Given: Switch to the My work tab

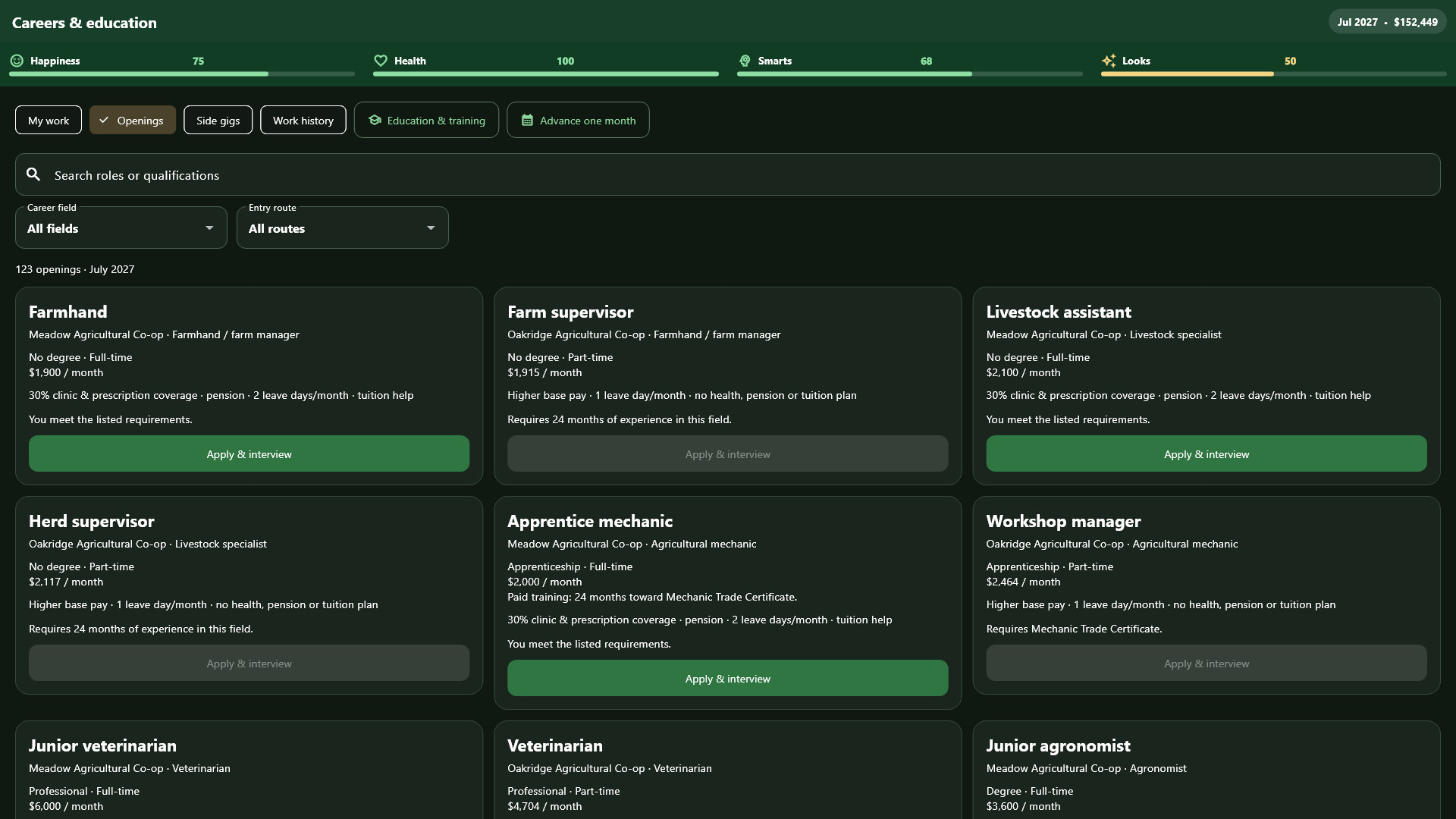Looking at the screenshot, I should [49, 120].
